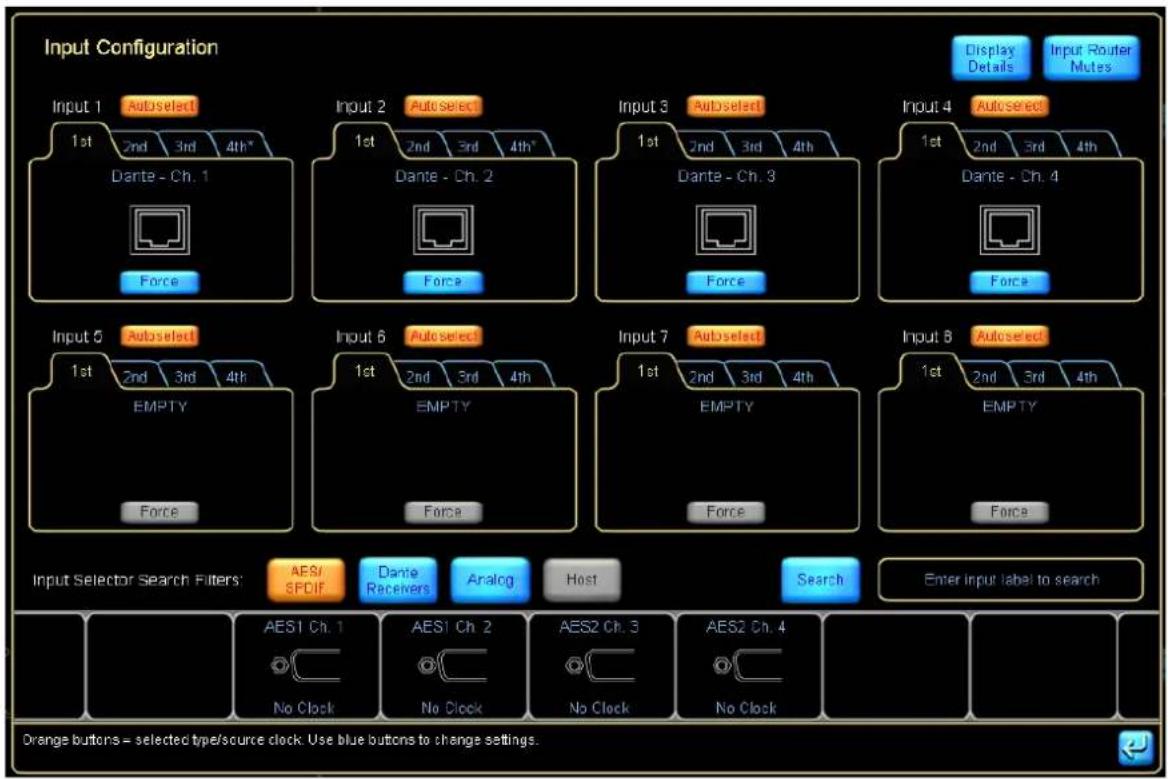Click the Display Details button
This screenshot has width=1168, height=779.
coord(991,58)
